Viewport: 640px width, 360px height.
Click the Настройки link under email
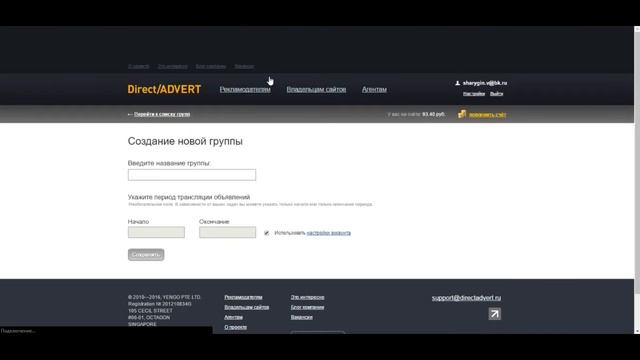tap(474, 93)
